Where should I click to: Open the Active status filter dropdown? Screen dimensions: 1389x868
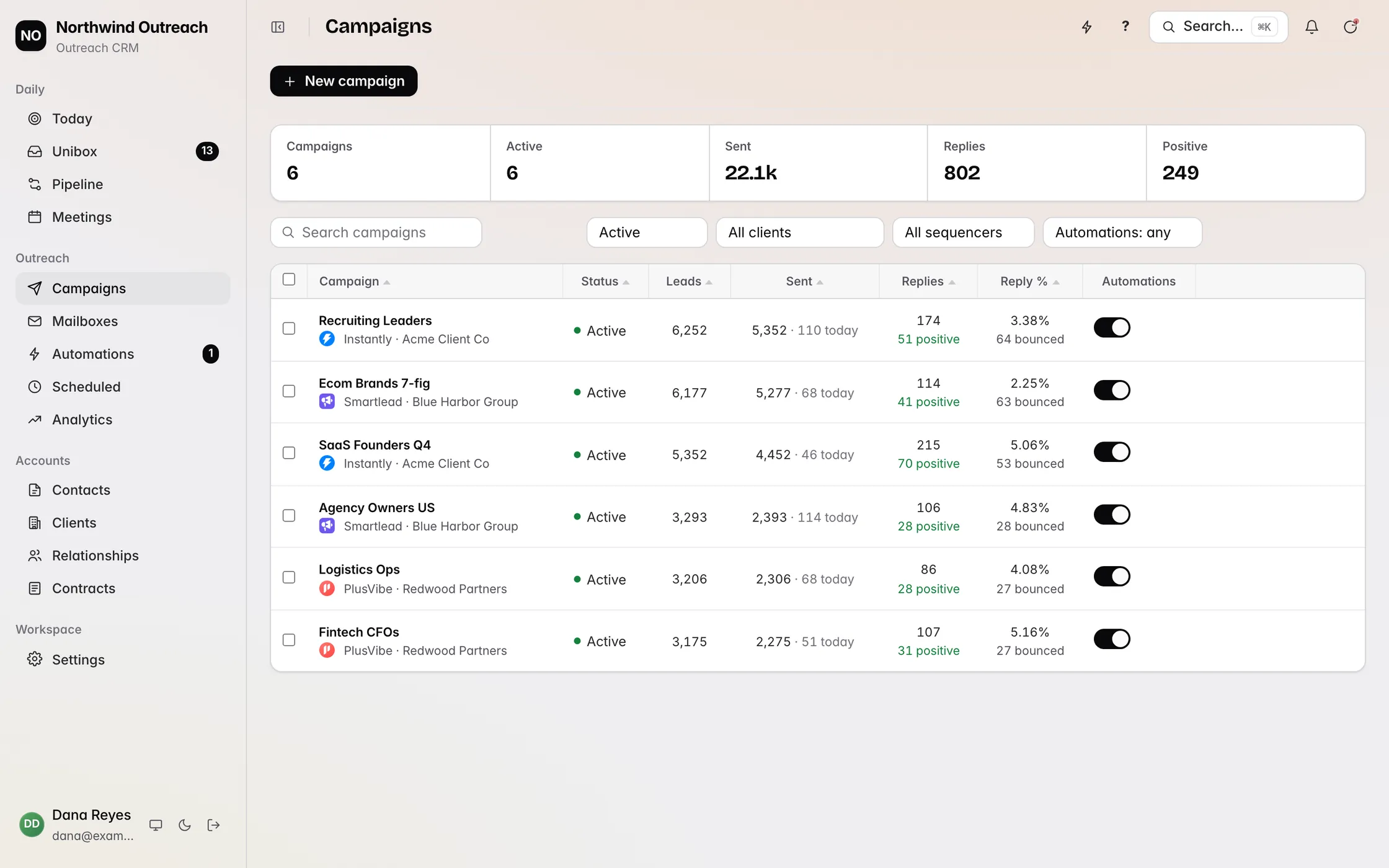point(647,232)
